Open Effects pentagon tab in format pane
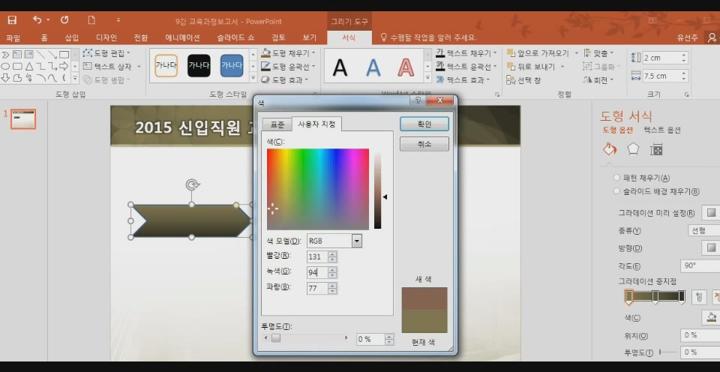This screenshot has width=720, height=372. coord(633,150)
